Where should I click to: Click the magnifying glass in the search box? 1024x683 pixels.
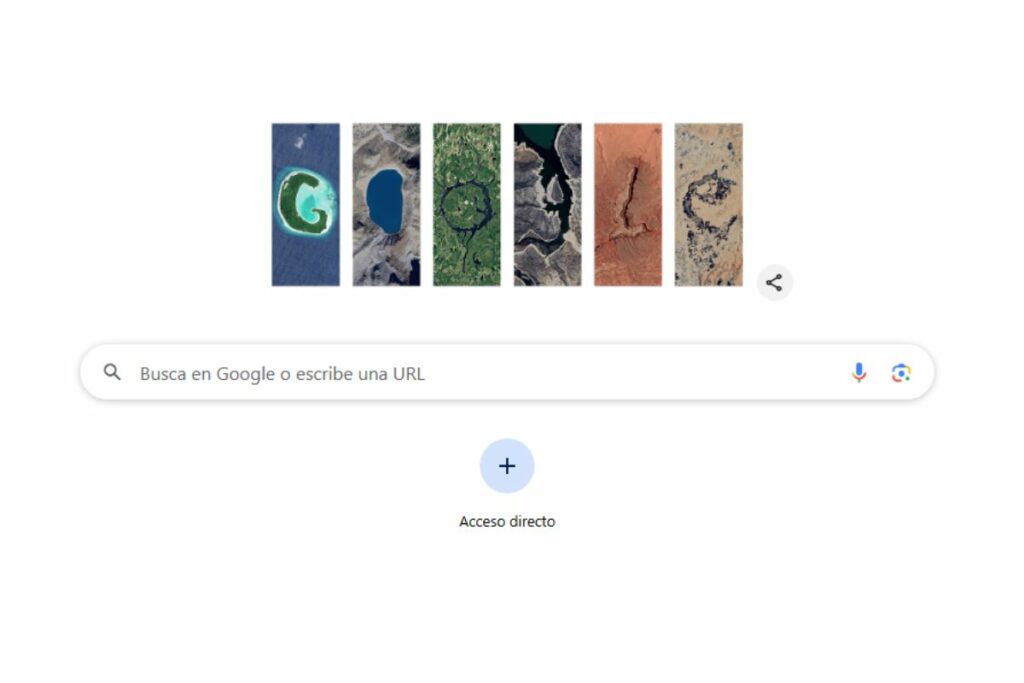pos(112,372)
